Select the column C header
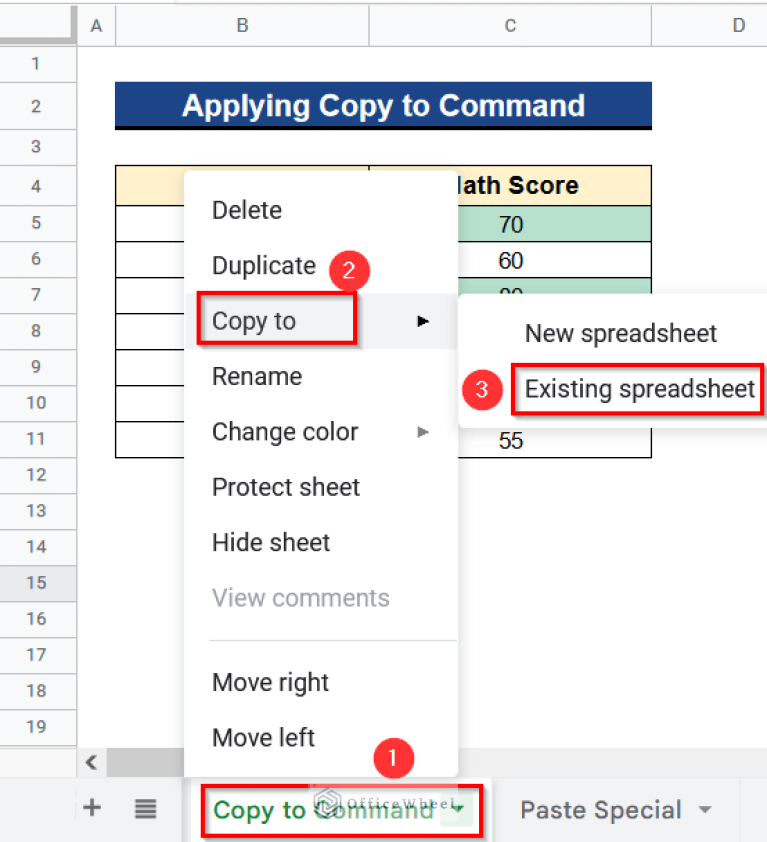Screen dimensions: 767x842 coord(510,26)
